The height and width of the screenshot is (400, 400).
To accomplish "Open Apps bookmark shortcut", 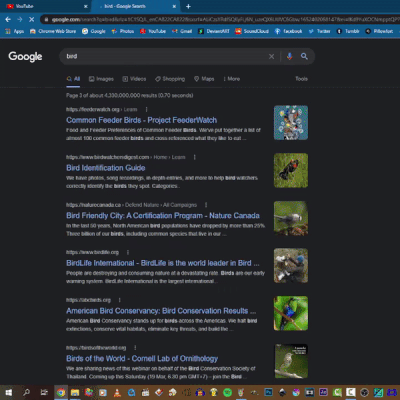I will [15, 31].
